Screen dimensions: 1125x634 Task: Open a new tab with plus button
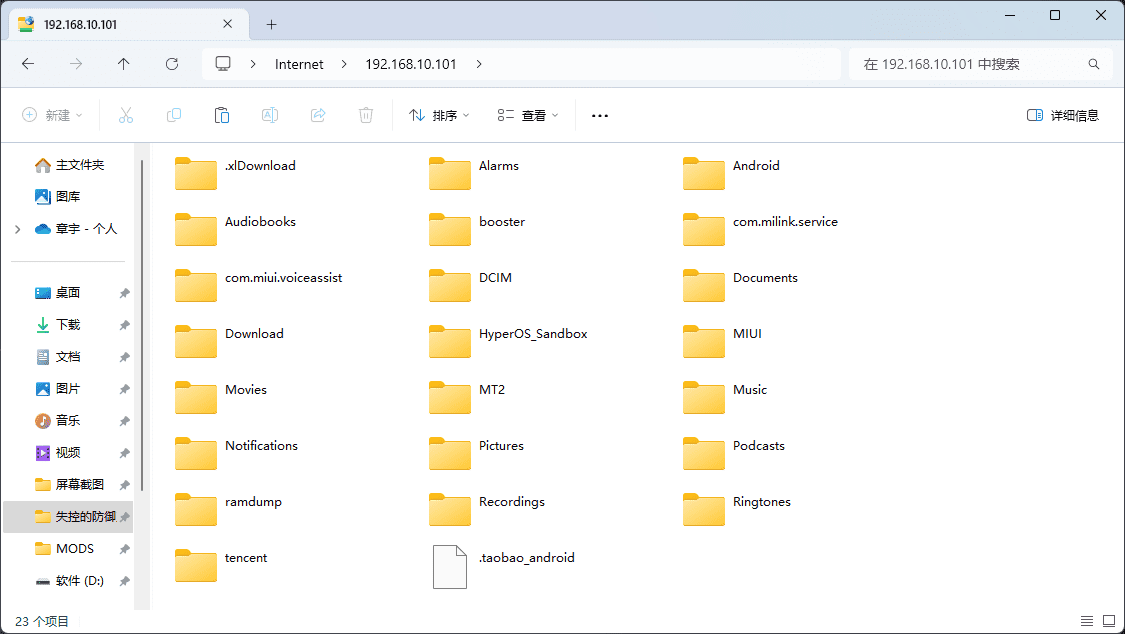point(271,24)
